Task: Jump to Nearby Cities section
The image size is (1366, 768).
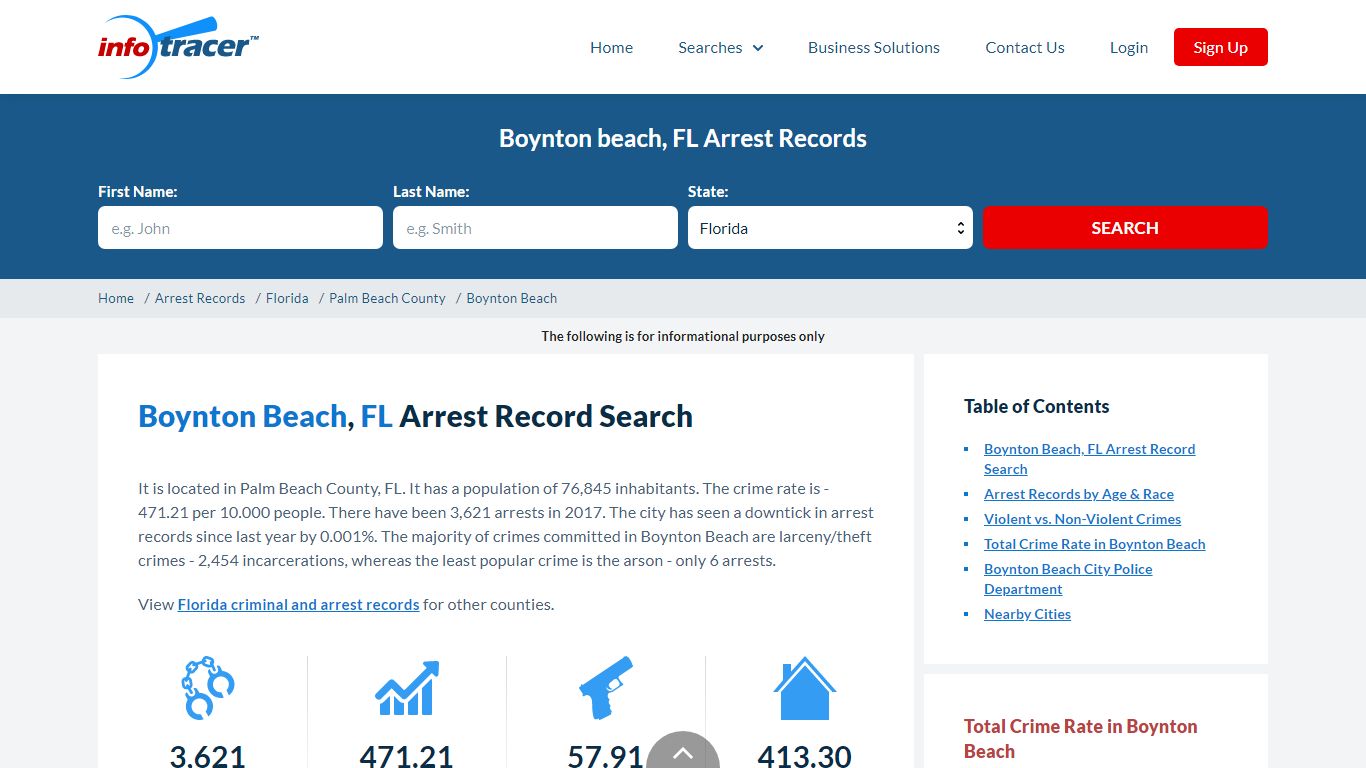Action: click(x=1027, y=614)
